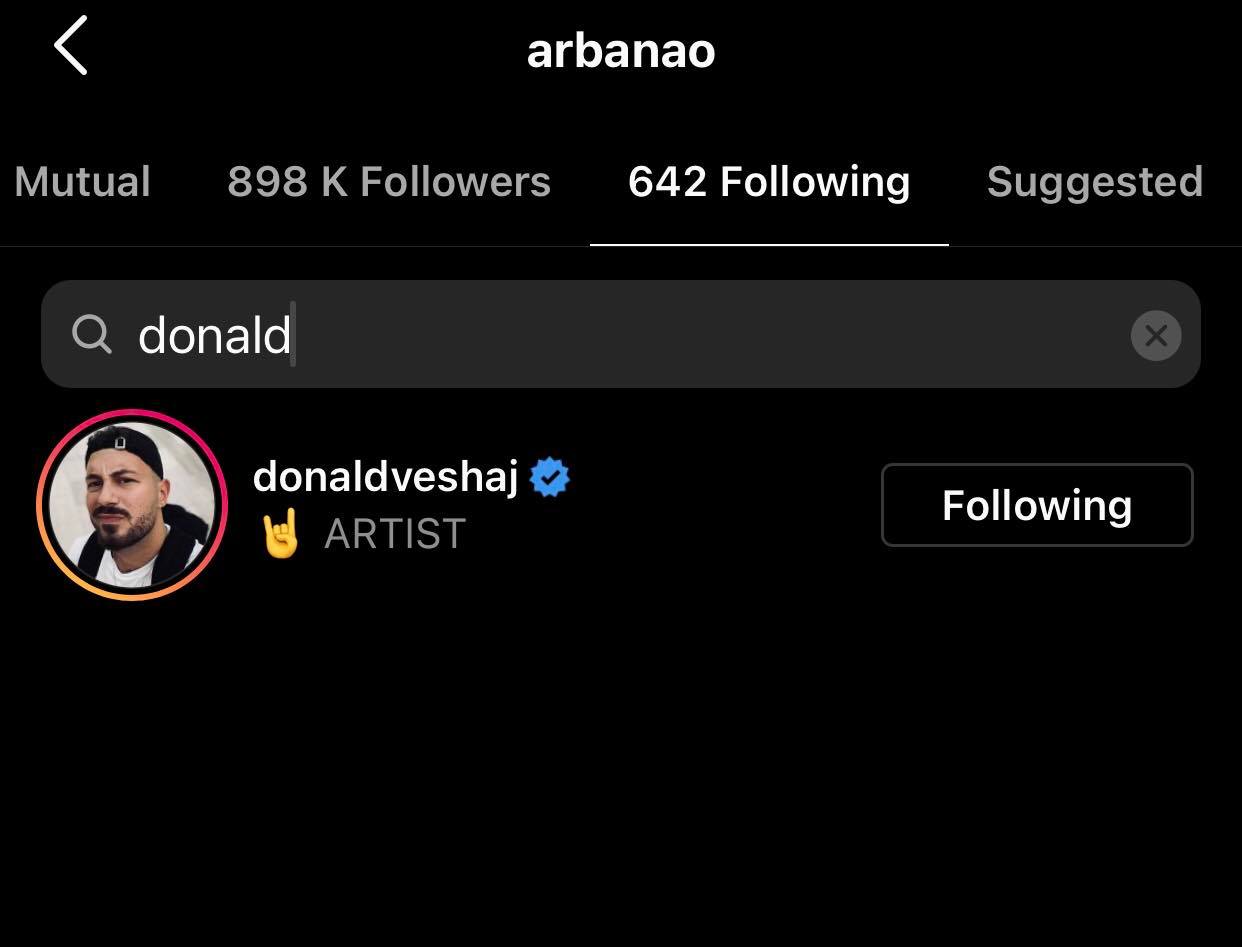
Task: Tap the arbanao title at top
Action: click(621, 50)
